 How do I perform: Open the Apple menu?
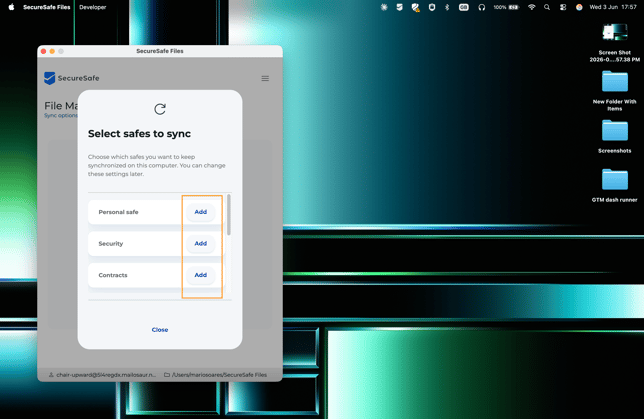coord(12,7)
